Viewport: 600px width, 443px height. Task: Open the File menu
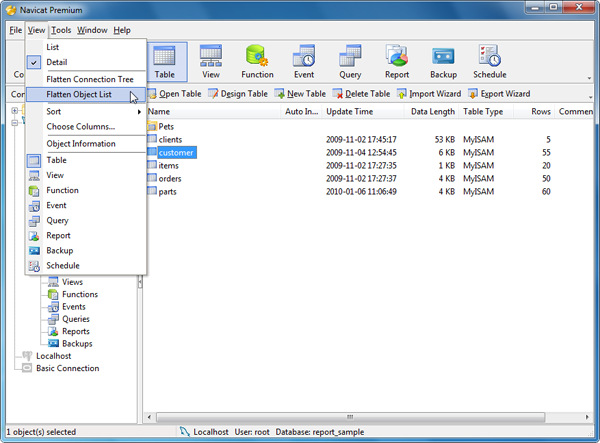click(16, 30)
